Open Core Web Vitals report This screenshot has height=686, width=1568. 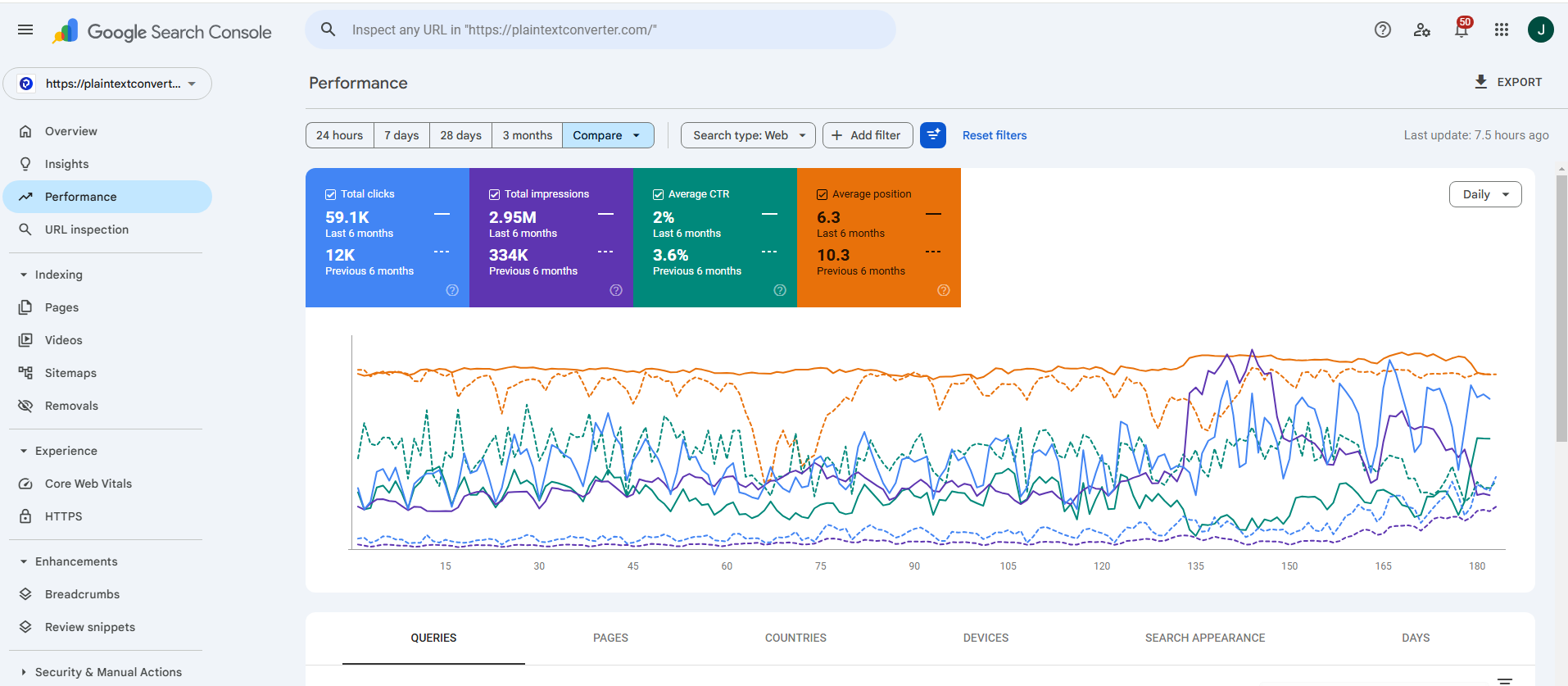coord(107,484)
